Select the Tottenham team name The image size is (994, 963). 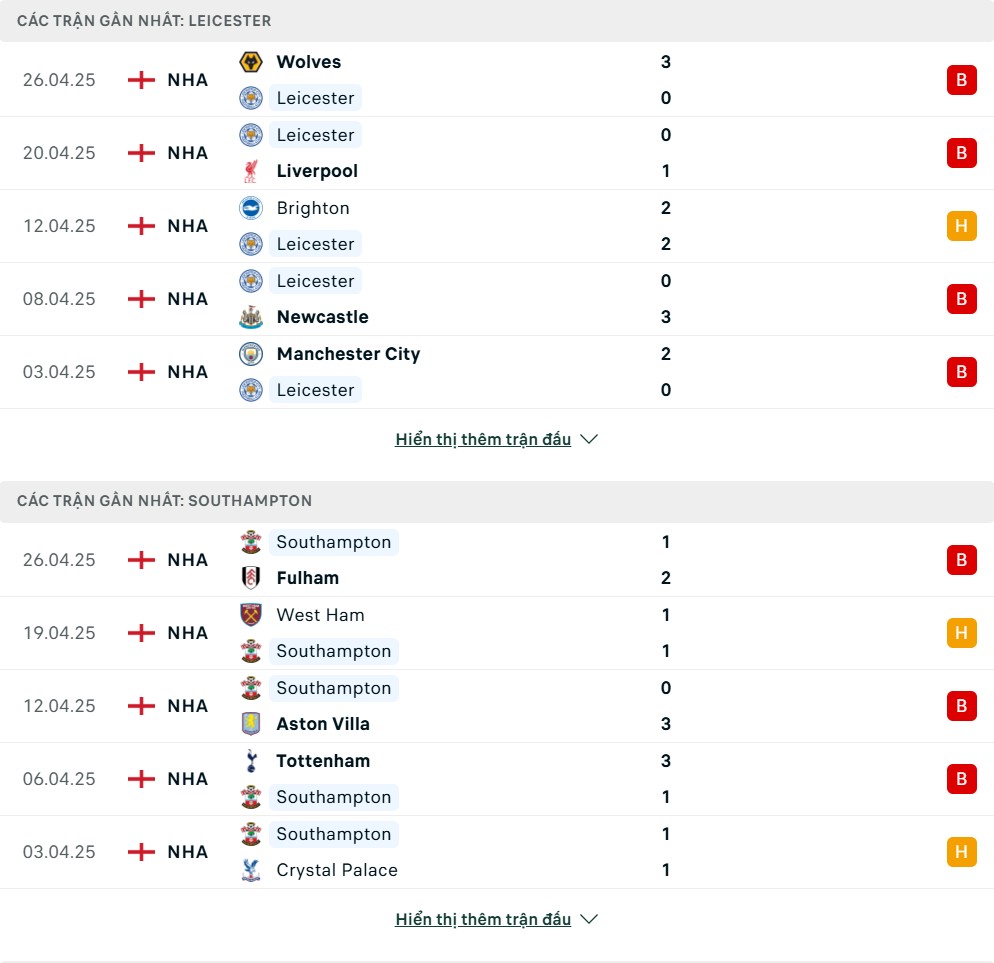(323, 761)
